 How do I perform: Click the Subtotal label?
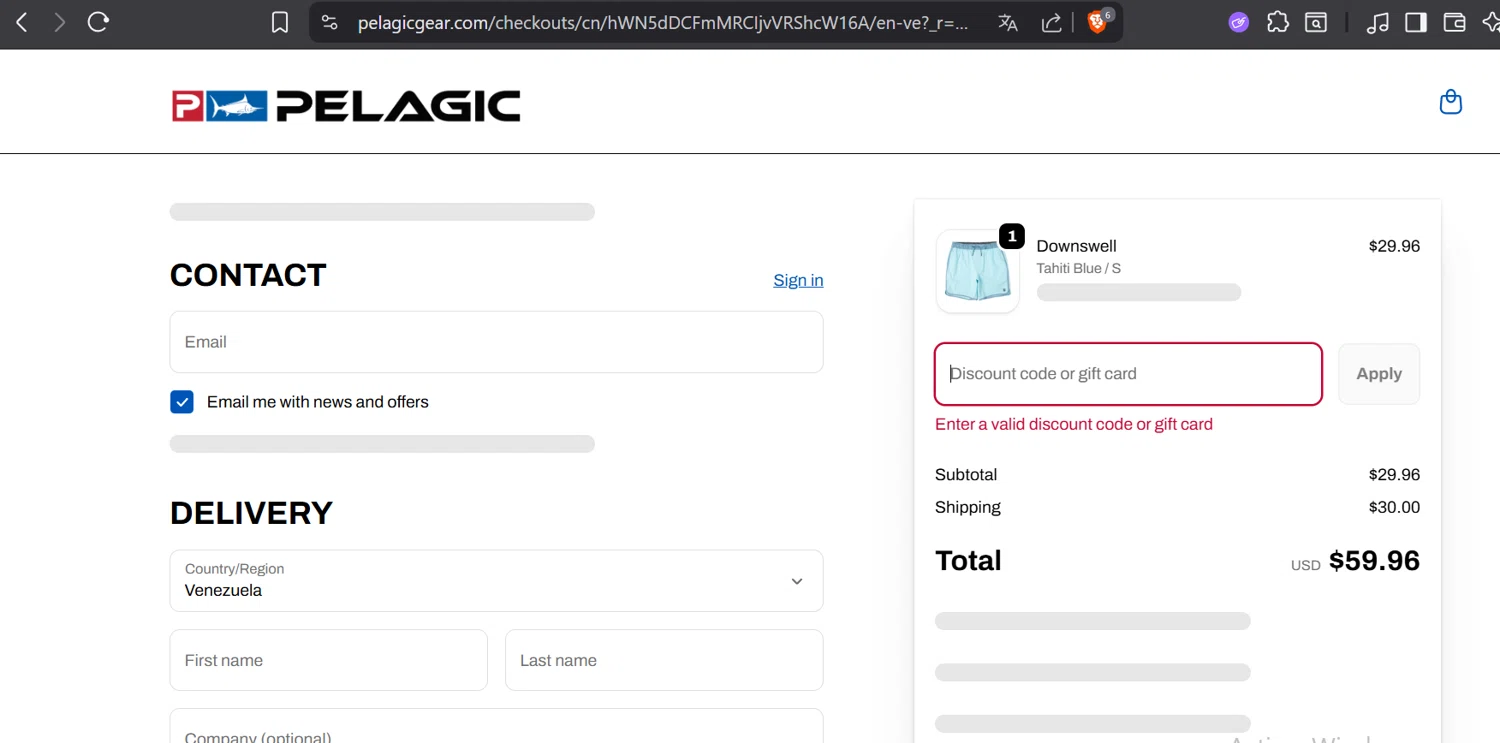point(966,475)
